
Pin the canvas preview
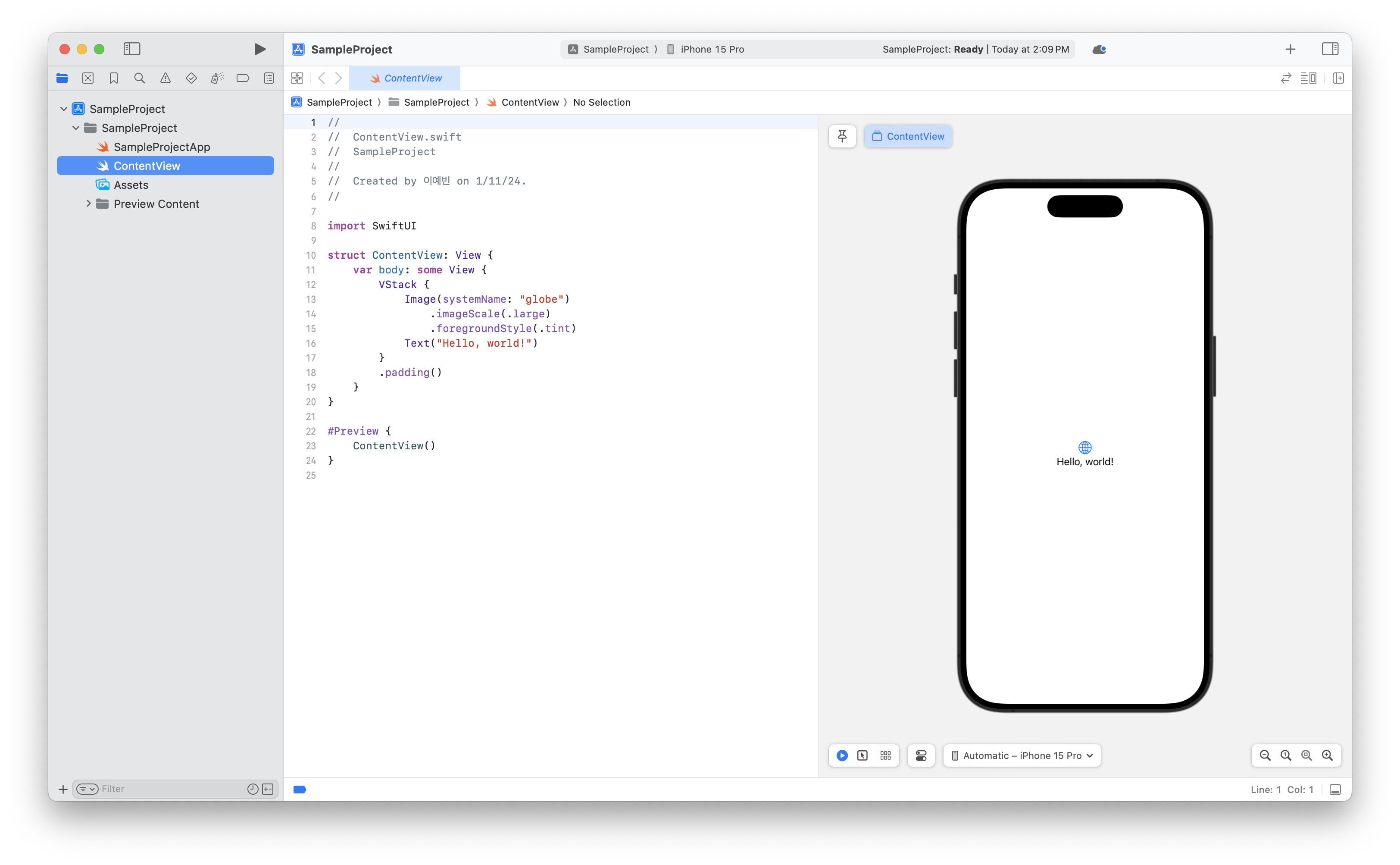pyautogui.click(x=842, y=136)
